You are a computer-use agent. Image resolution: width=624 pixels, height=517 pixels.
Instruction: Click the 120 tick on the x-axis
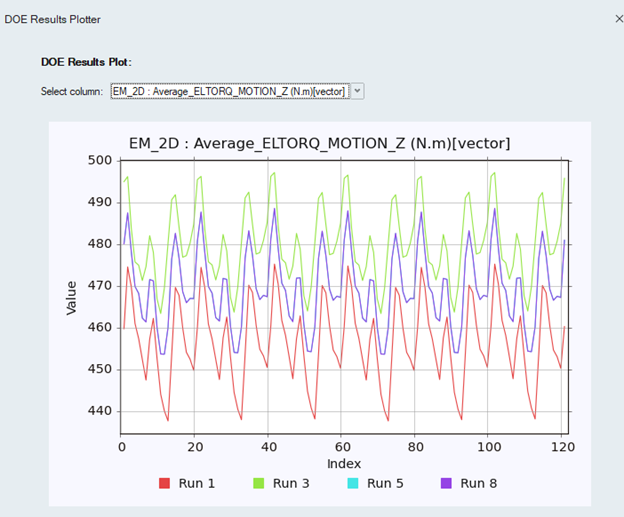[561, 445]
